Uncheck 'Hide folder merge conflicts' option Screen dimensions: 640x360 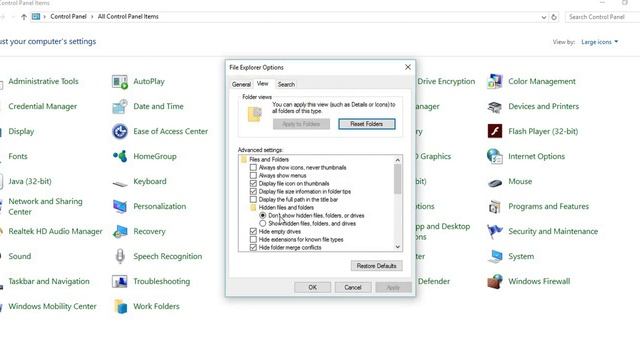[253, 247]
